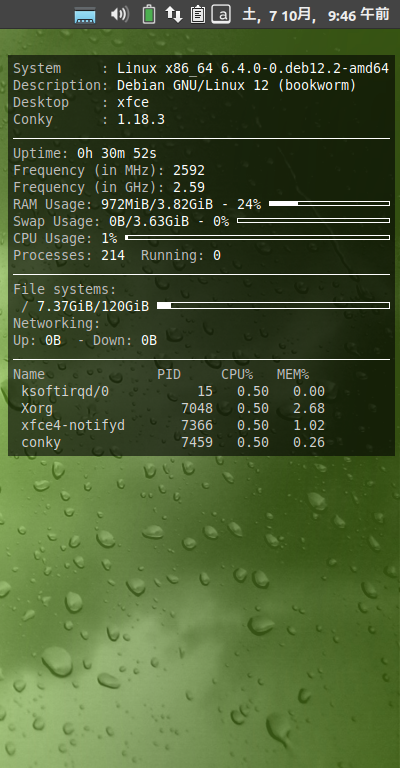Image resolution: width=400 pixels, height=768 pixels.
Task: Open the clock showing 9:46 午前
Action: (316, 15)
